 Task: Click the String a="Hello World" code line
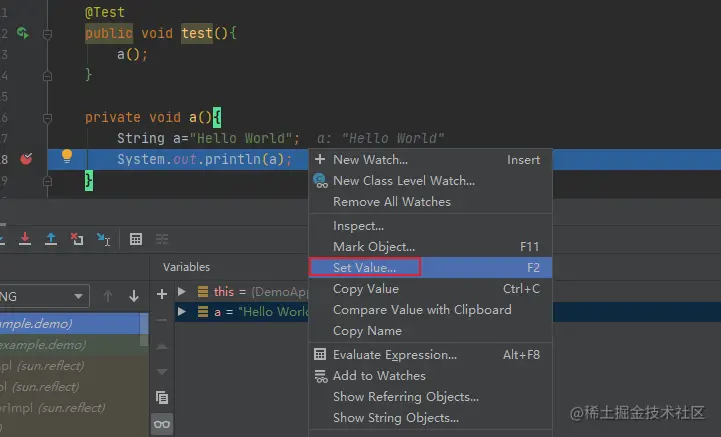coord(208,138)
